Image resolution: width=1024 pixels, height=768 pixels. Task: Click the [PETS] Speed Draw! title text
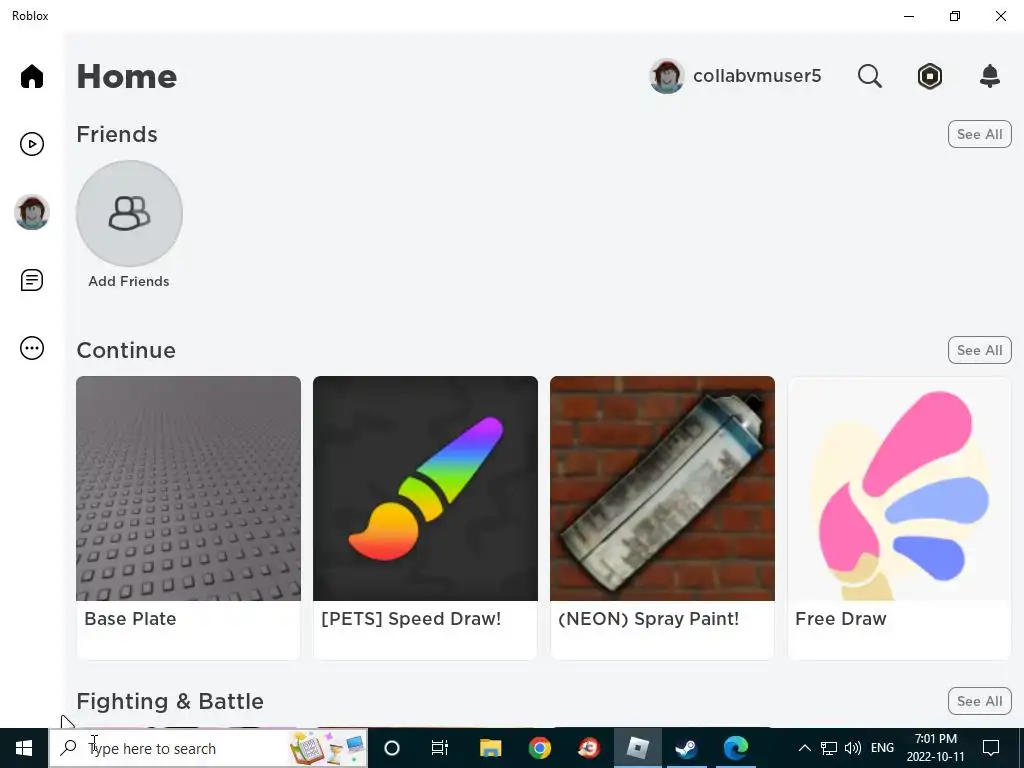click(x=411, y=618)
